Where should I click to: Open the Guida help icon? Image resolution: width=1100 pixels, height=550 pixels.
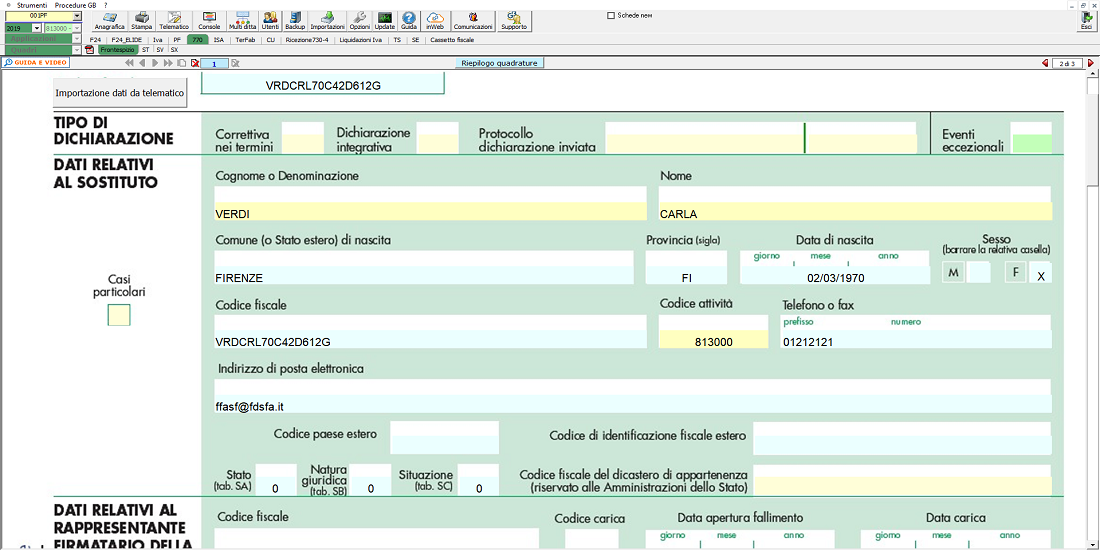pos(409,20)
